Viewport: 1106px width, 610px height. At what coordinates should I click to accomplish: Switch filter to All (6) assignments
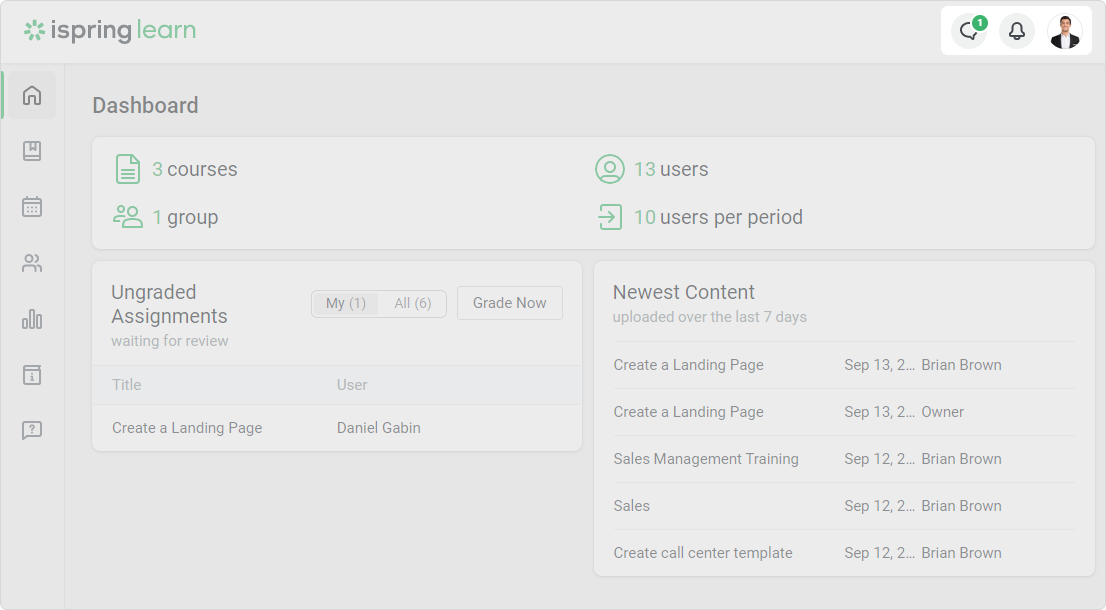(412, 304)
